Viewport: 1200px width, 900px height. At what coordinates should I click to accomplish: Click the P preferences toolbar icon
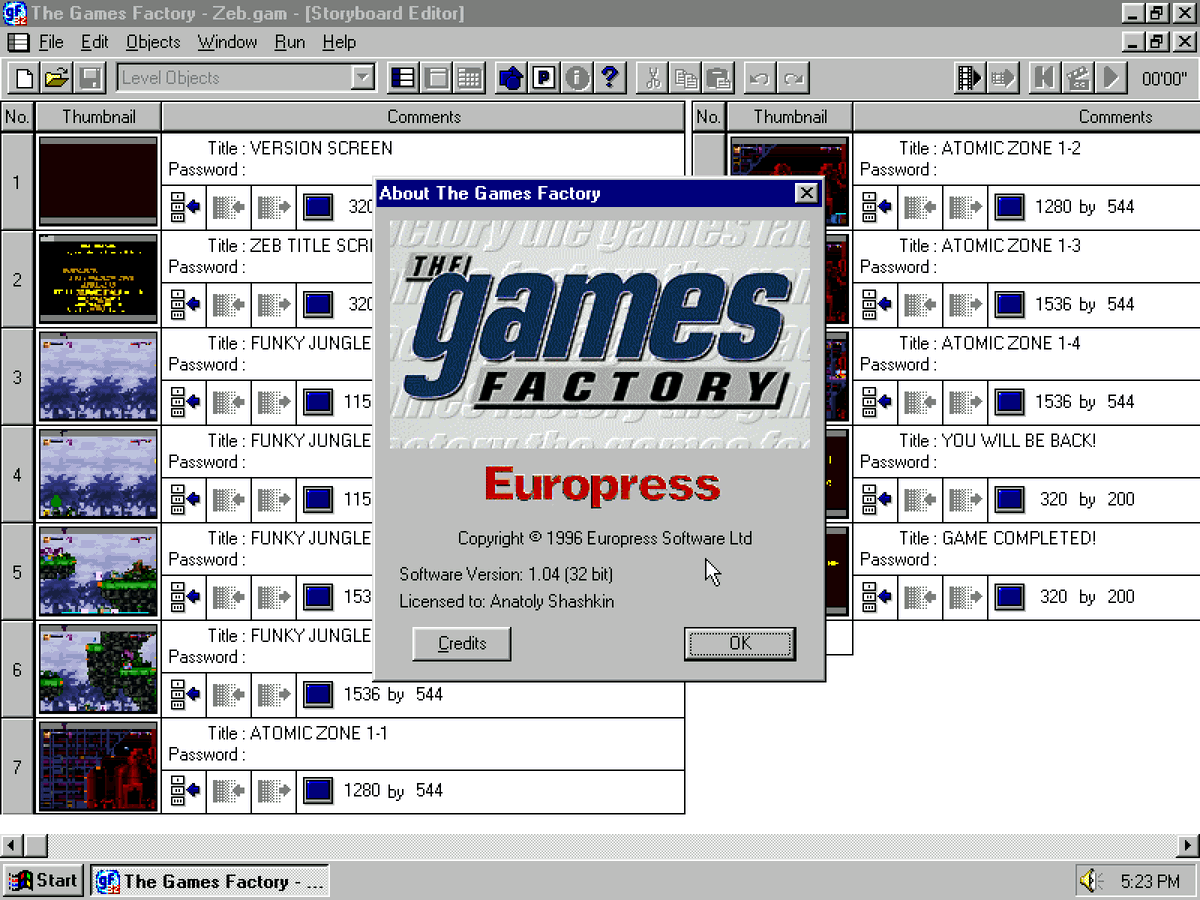tap(544, 78)
